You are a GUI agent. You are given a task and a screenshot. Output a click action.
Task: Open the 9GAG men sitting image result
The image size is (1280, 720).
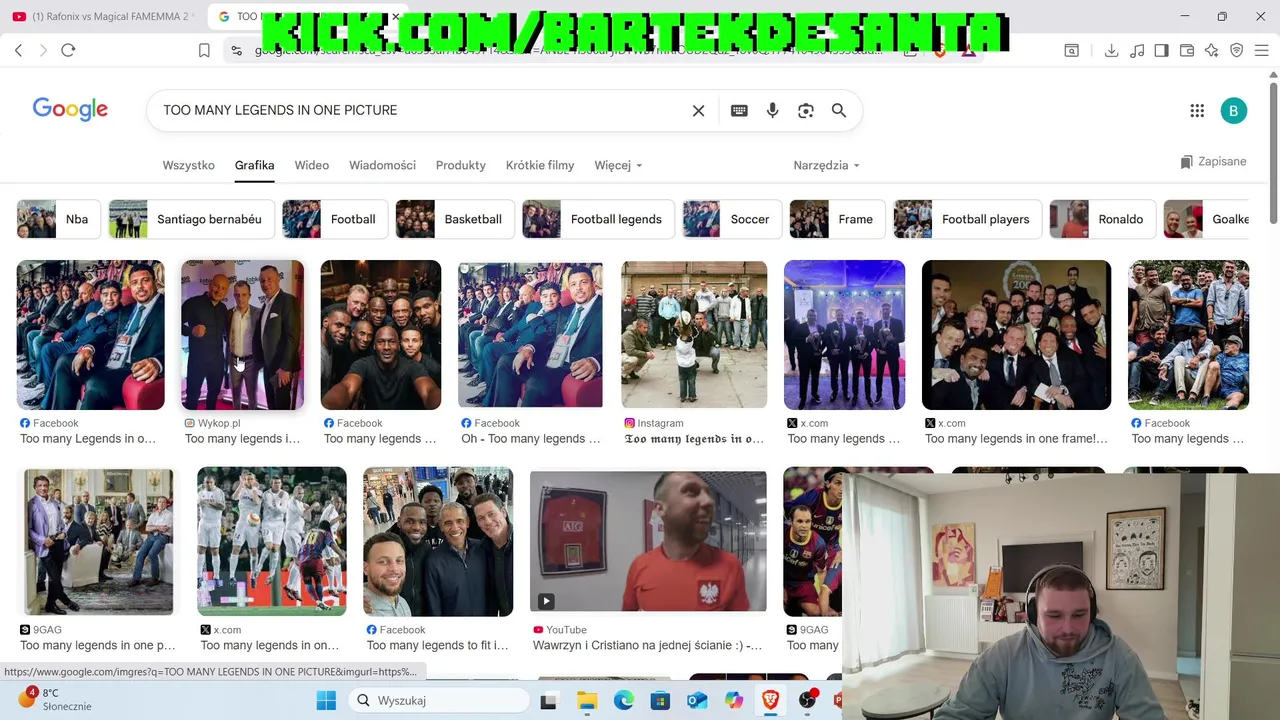[x=98, y=542]
